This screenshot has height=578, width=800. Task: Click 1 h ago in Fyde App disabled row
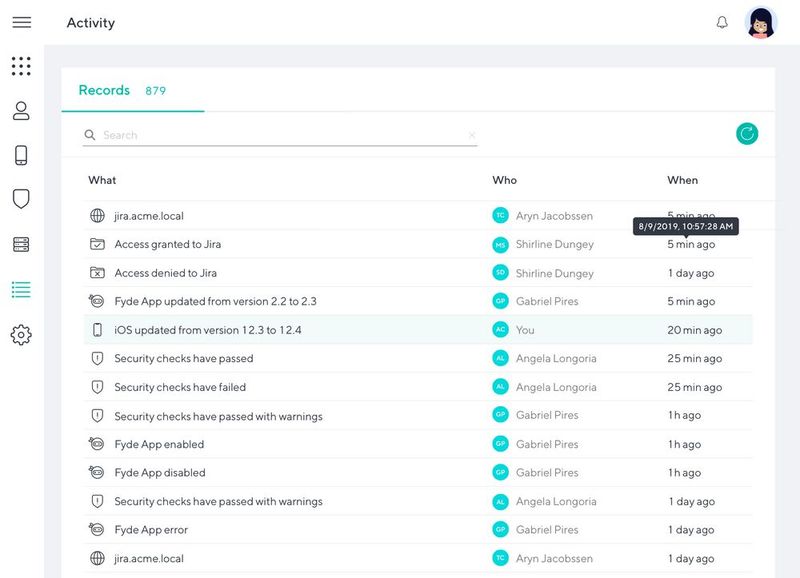685,473
